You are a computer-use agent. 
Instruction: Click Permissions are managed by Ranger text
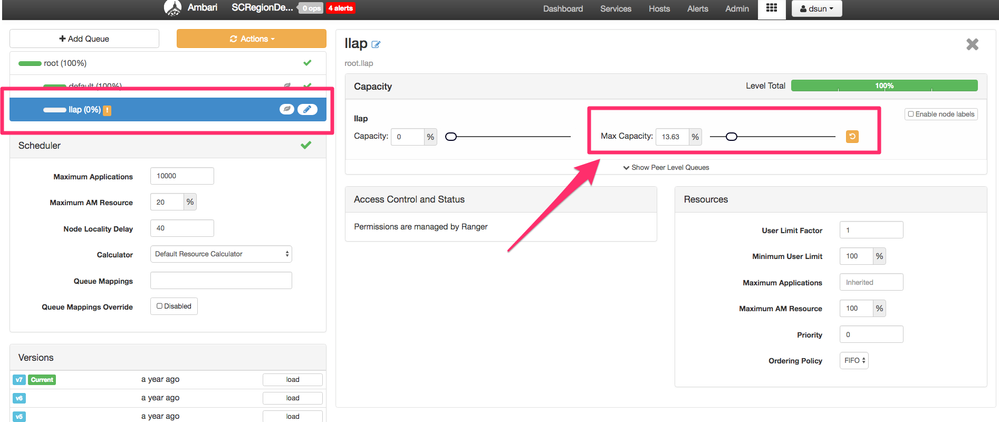[x=420, y=226]
